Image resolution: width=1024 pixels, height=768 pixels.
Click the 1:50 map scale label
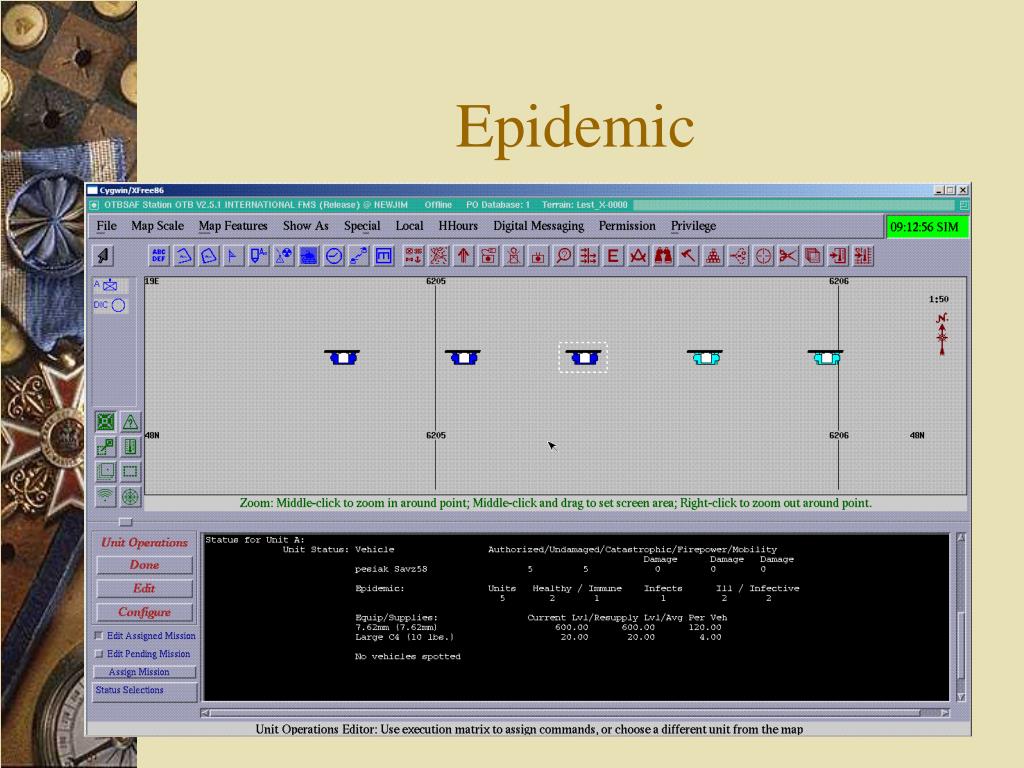point(938,299)
